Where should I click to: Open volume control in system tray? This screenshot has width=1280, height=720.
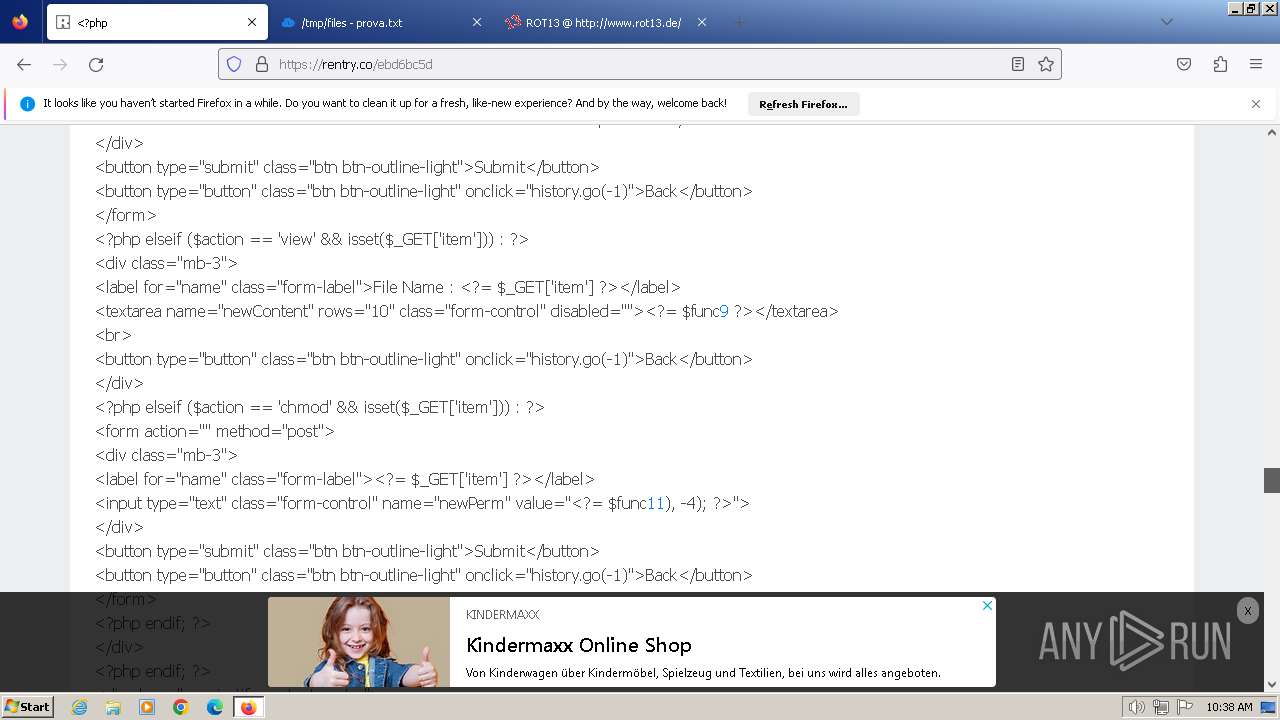(1136, 707)
